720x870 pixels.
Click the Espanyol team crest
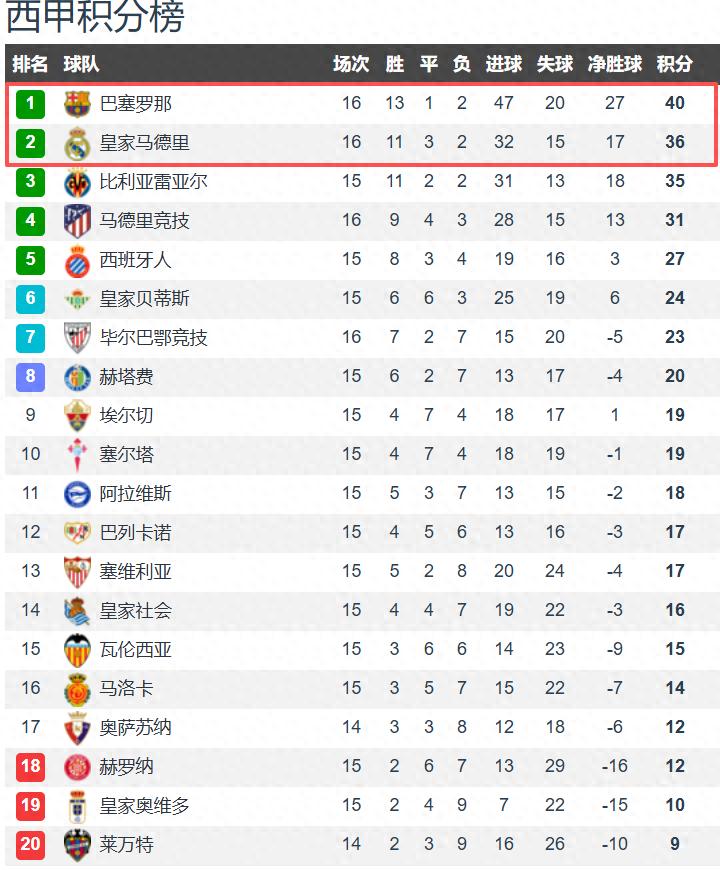[77, 259]
